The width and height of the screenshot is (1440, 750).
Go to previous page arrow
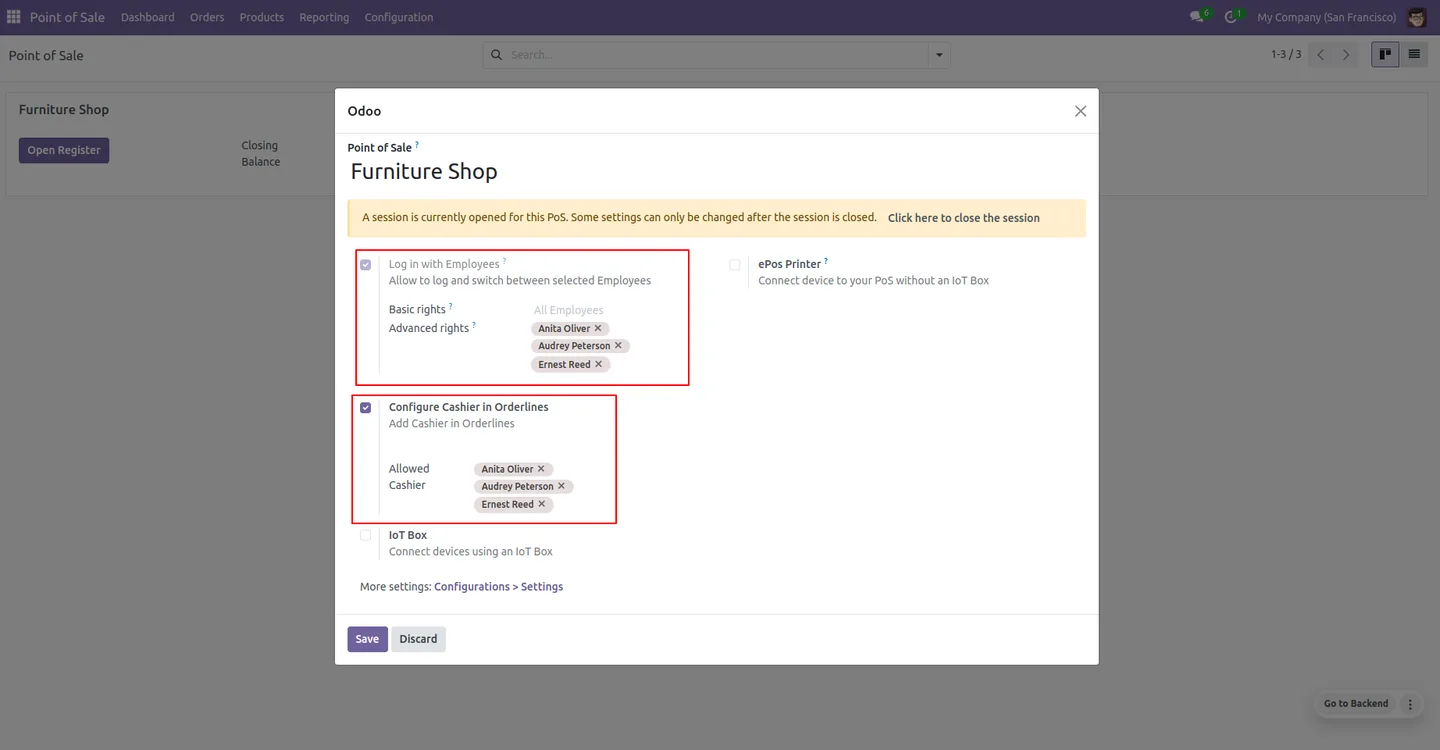click(x=1321, y=55)
